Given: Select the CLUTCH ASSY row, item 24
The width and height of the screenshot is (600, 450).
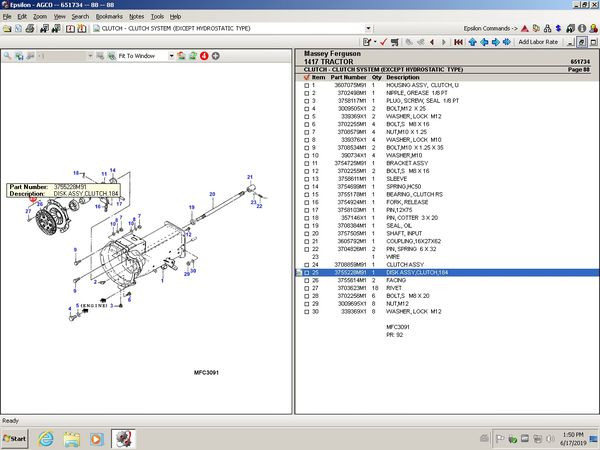Looking at the screenshot, I should [x=400, y=264].
